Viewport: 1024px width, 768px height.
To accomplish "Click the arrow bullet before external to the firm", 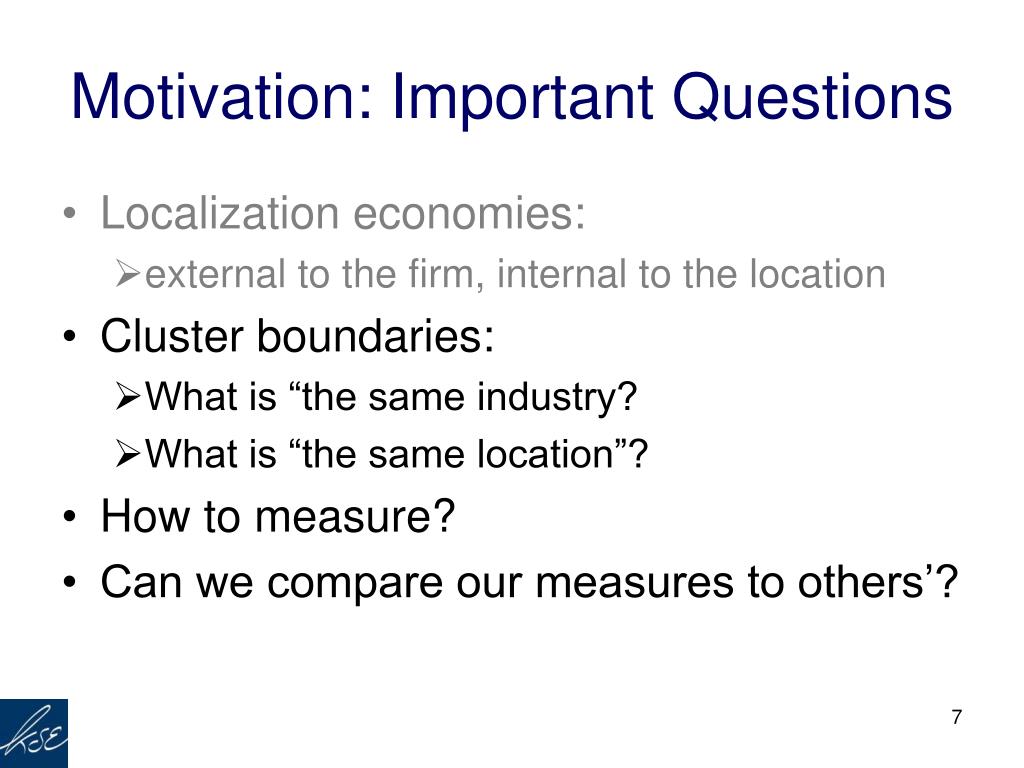I will [x=128, y=274].
